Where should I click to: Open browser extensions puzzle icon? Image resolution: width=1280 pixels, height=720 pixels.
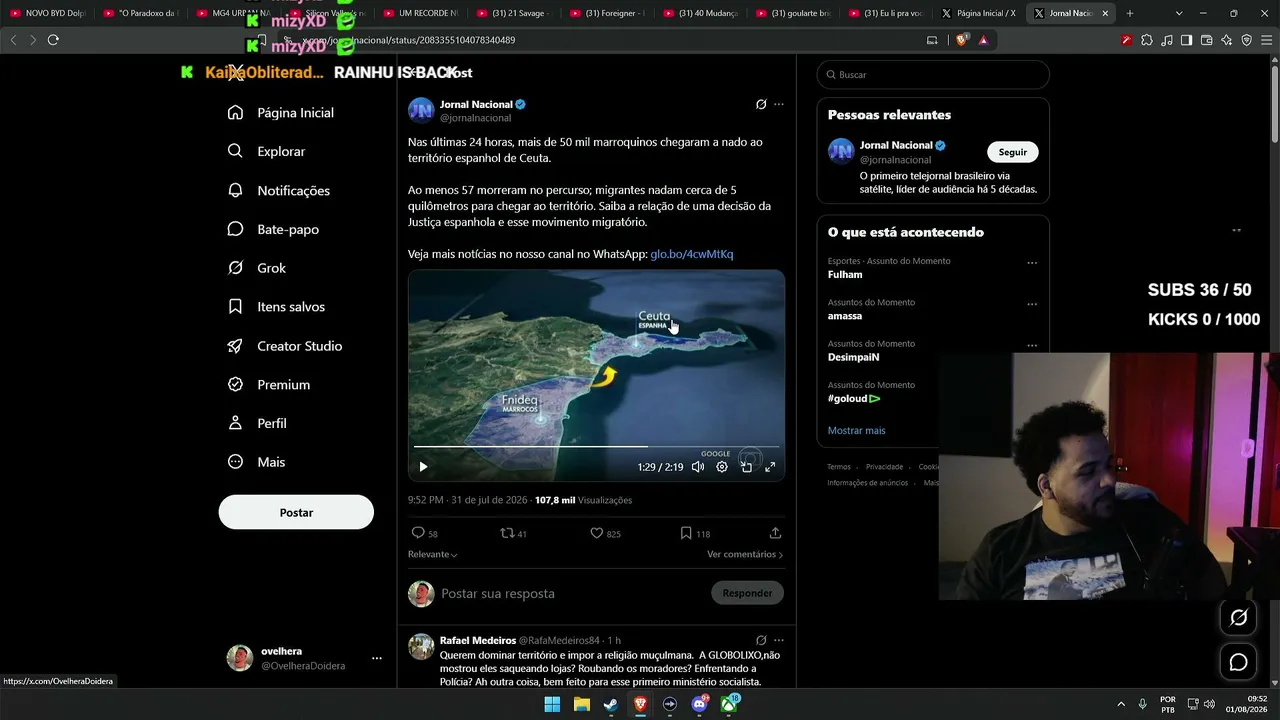[1146, 40]
